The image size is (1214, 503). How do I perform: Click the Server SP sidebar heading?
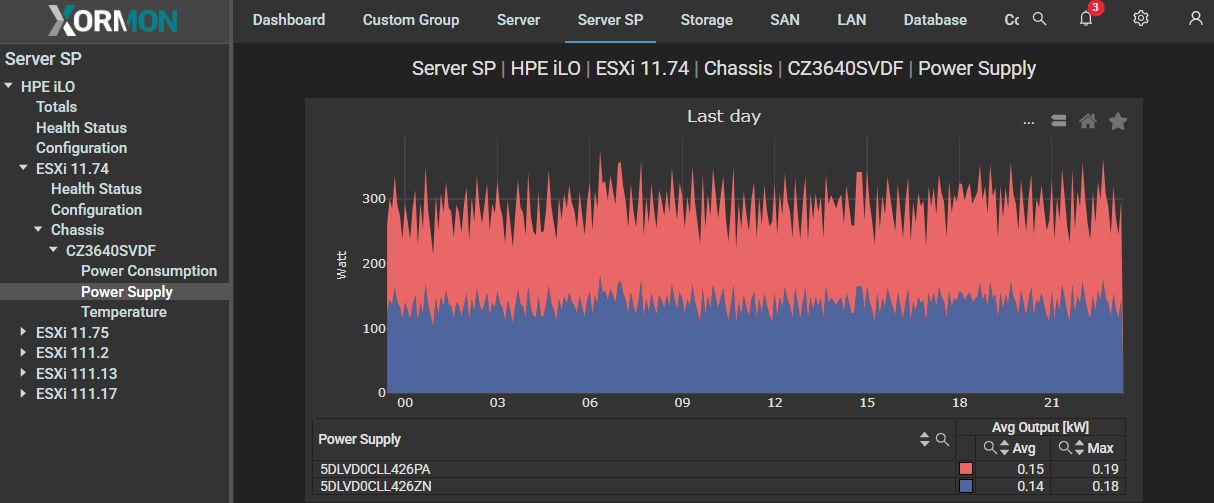tap(43, 59)
